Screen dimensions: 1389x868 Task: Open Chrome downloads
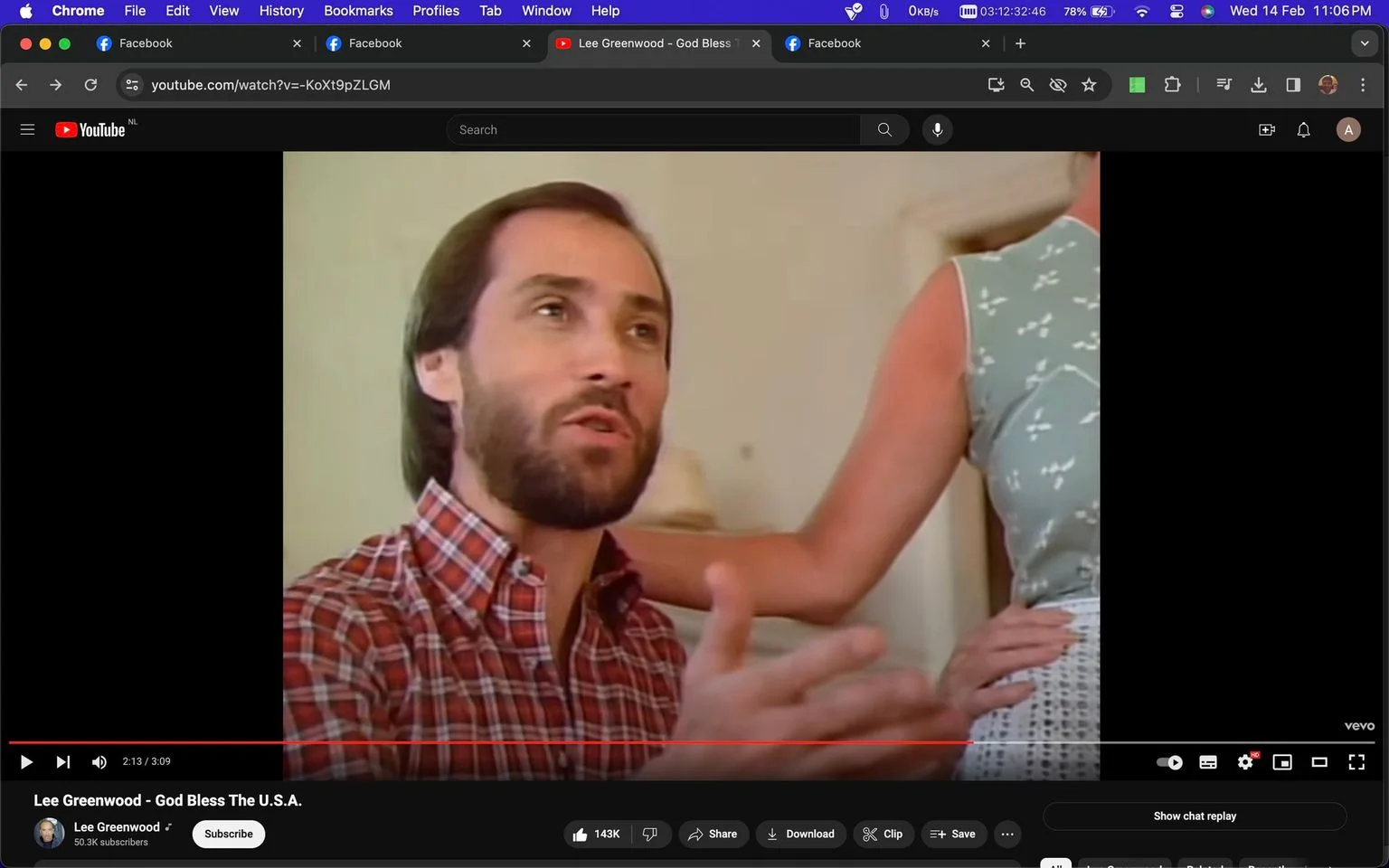[x=1258, y=84]
